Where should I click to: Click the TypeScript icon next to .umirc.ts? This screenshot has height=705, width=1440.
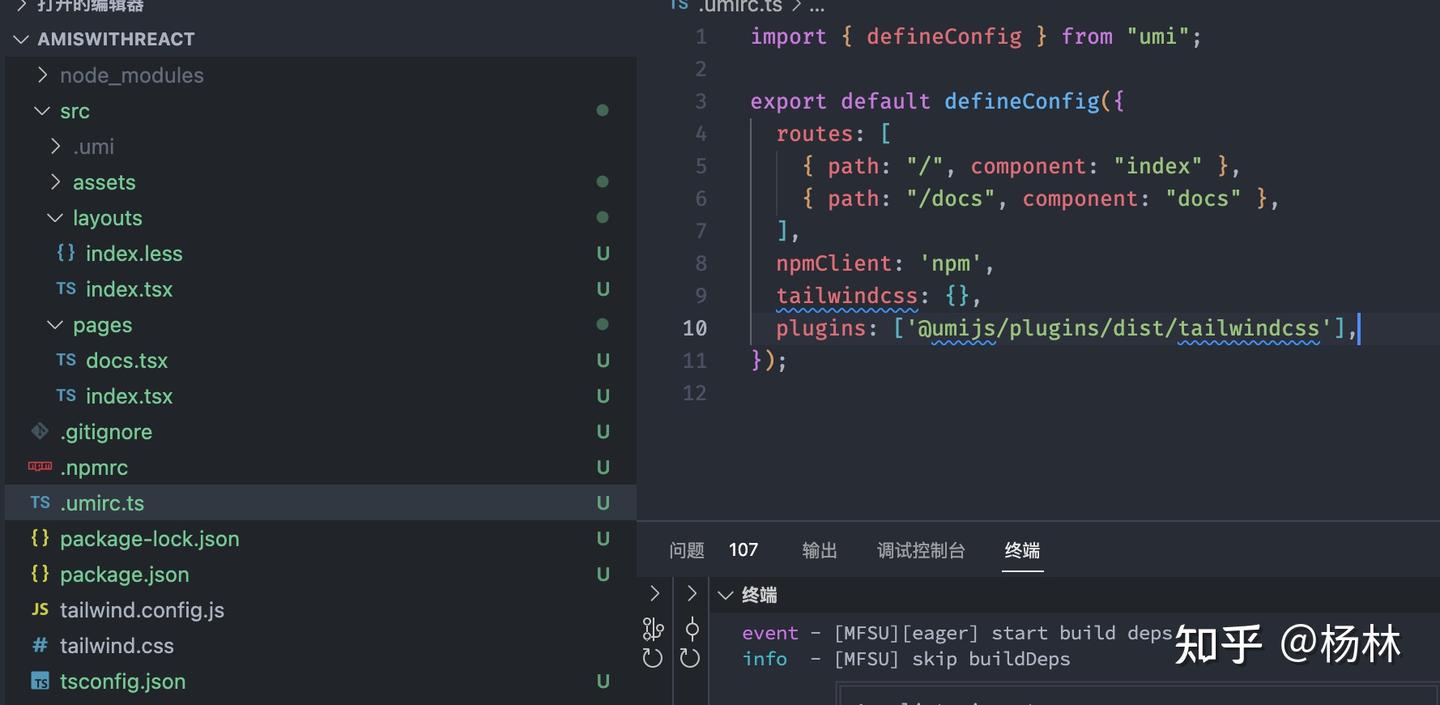pyautogui.click(x=40, y=503)
